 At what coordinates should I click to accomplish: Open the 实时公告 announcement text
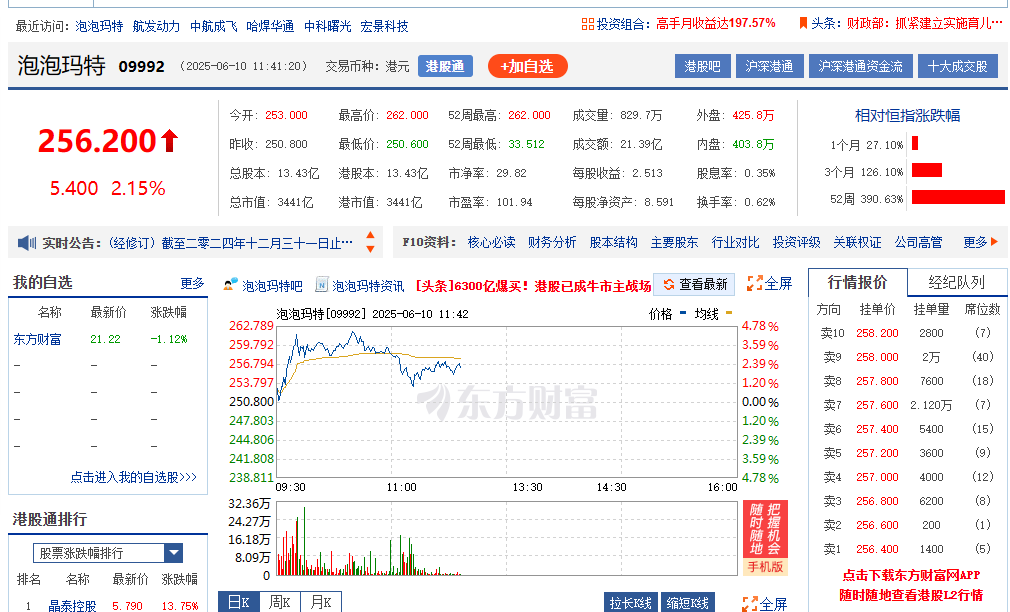(x=231, y=244)
